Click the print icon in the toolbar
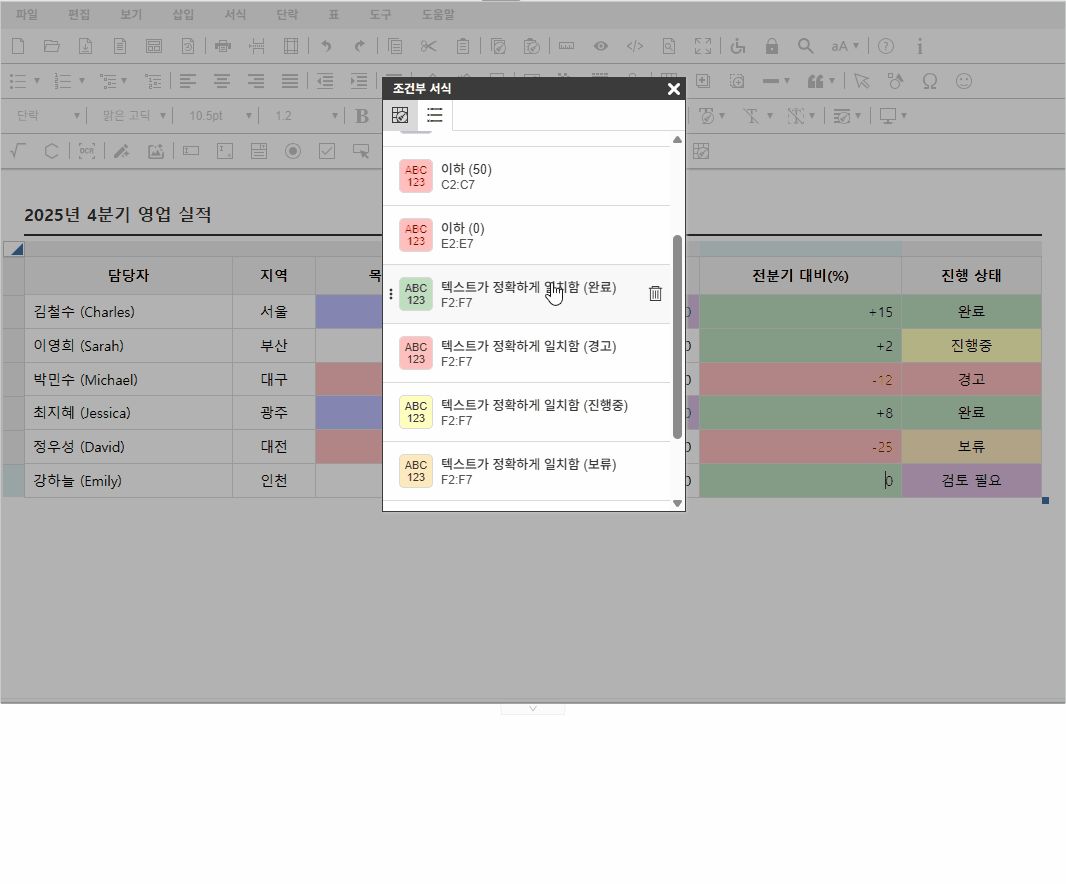This screenshot has height=884, width=1066. pos(223,46)
